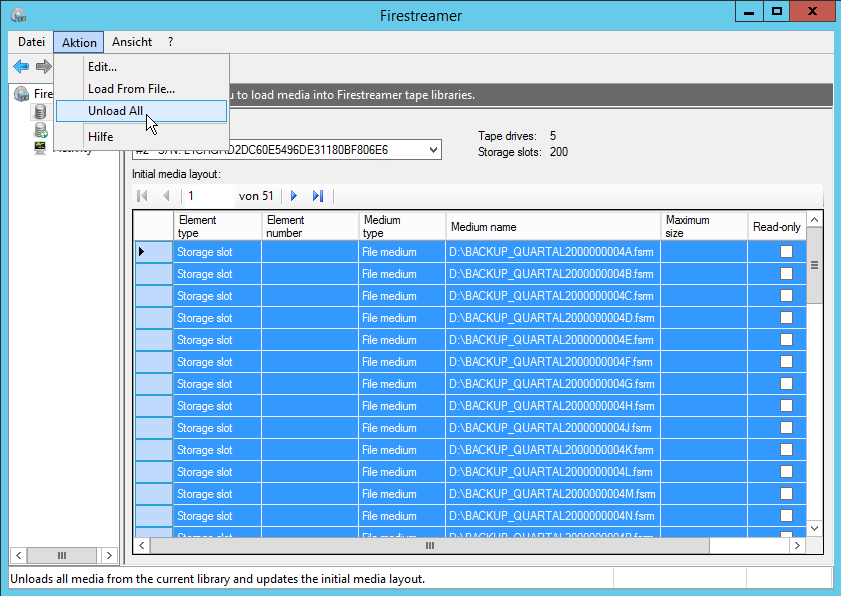Jump to last page of media layout

pos(318,196)
